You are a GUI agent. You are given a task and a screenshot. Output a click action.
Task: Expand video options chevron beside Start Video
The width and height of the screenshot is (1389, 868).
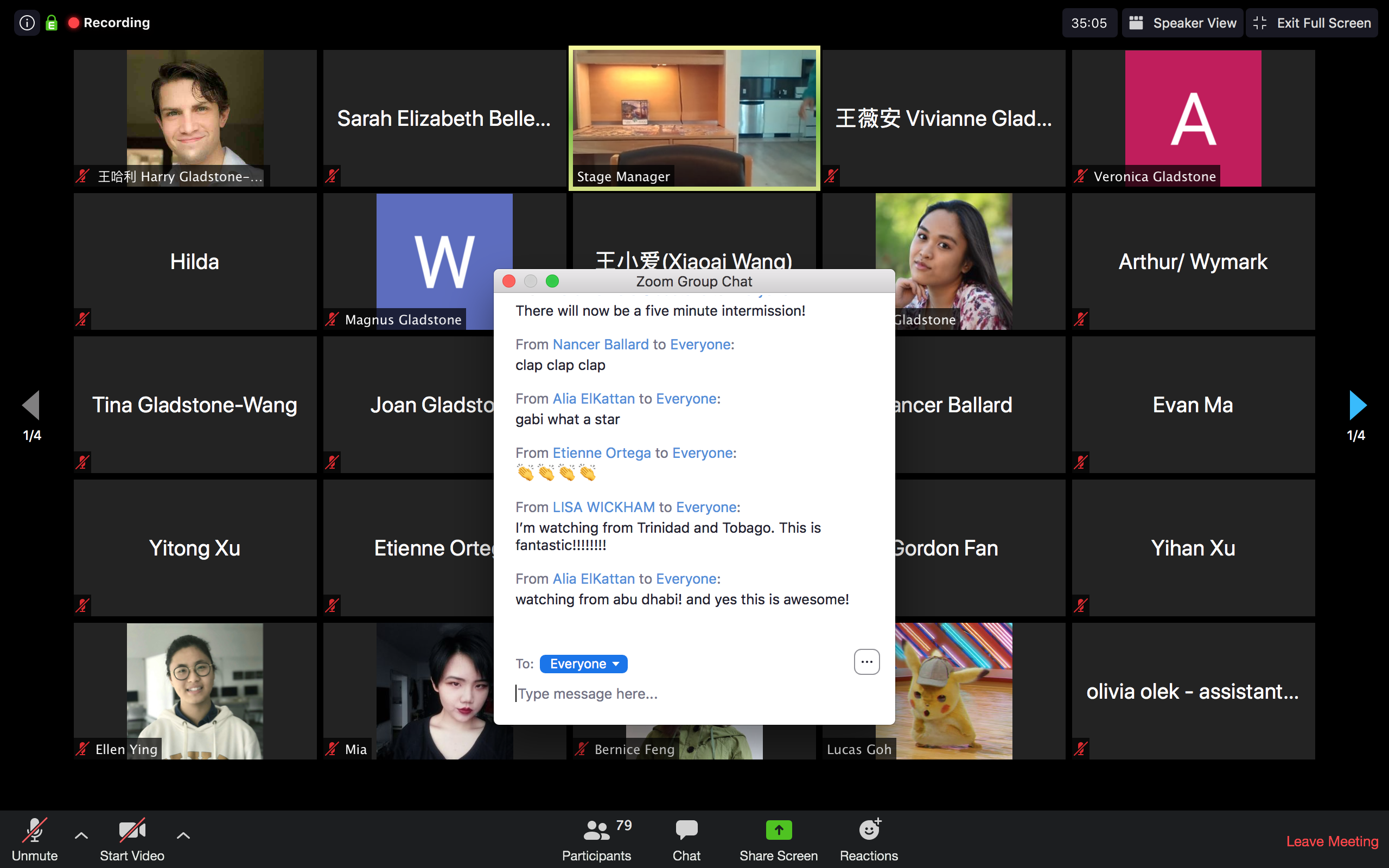(x=183, y=836)
